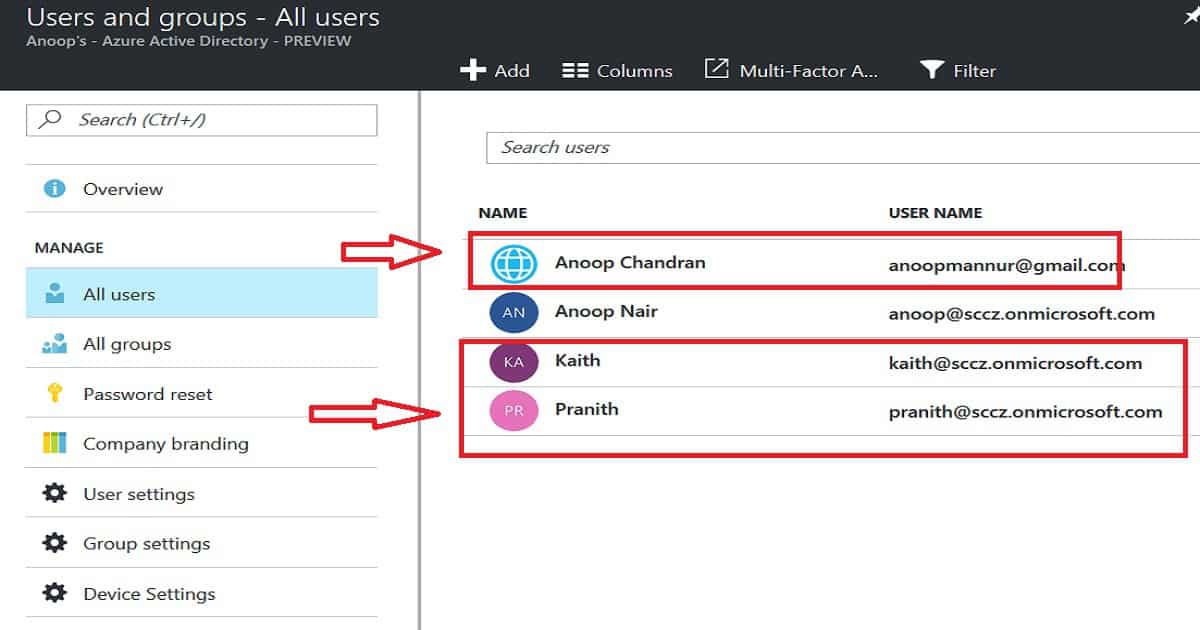The width and height of the screenshot is (1200, 630).
Task: Select All users in the Manage menu
Action: 202,294
